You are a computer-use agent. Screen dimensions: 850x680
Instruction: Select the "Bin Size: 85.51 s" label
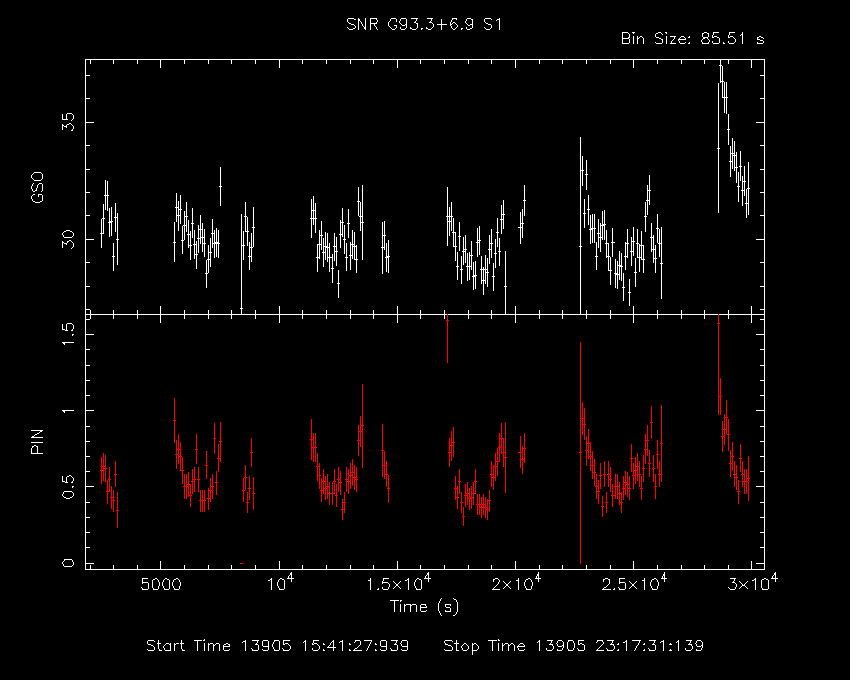692,39
